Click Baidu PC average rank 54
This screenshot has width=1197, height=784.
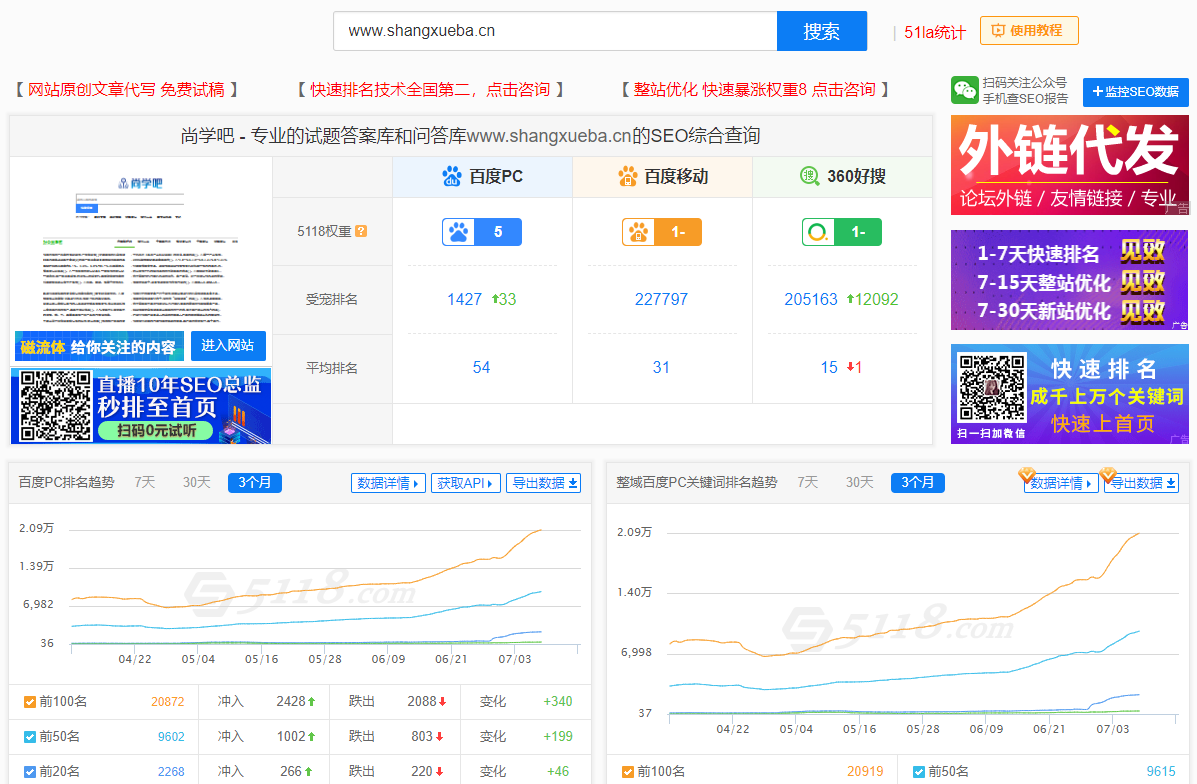(x=481, y=367)
